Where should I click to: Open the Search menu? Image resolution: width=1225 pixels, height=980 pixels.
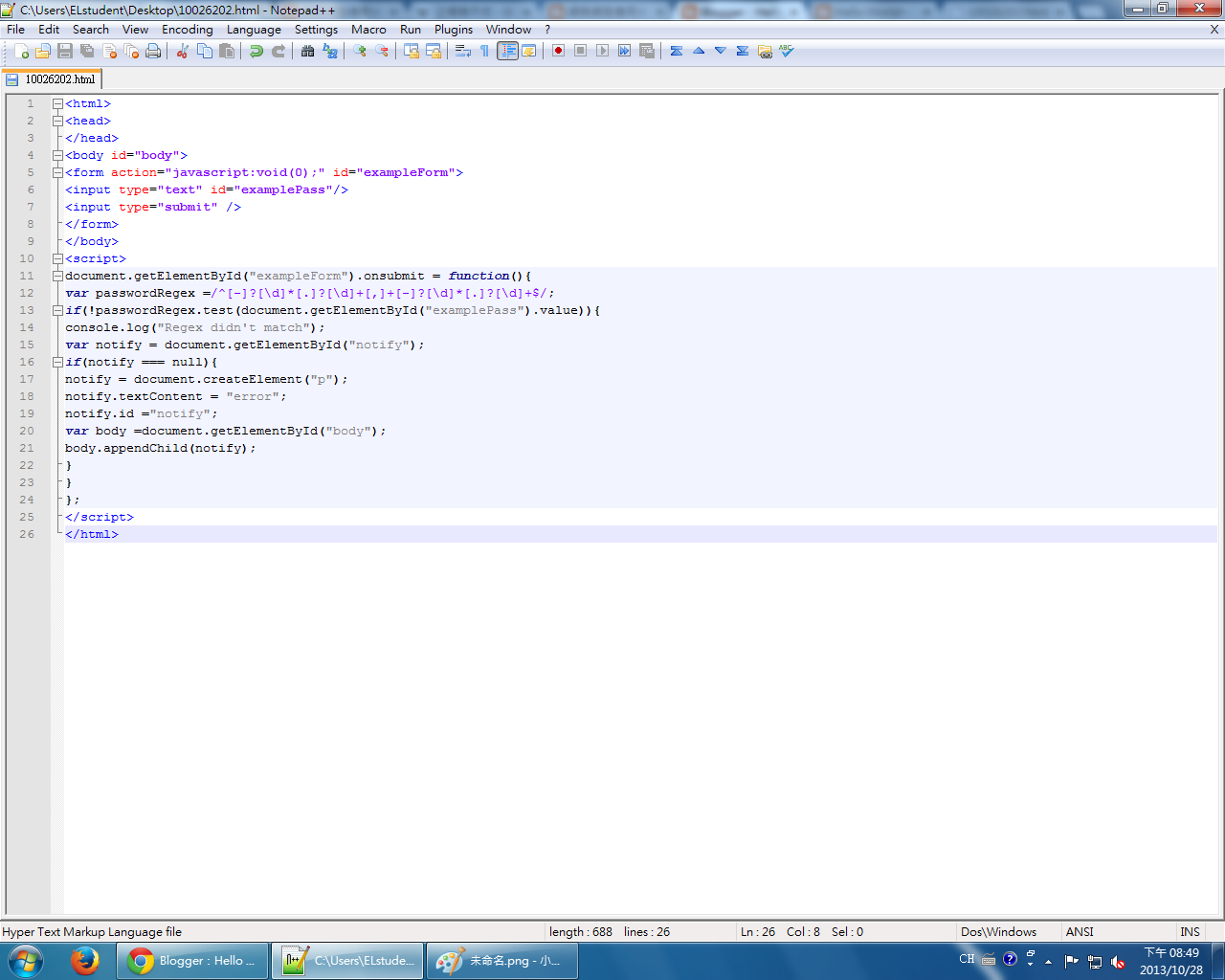coord(91,29)
